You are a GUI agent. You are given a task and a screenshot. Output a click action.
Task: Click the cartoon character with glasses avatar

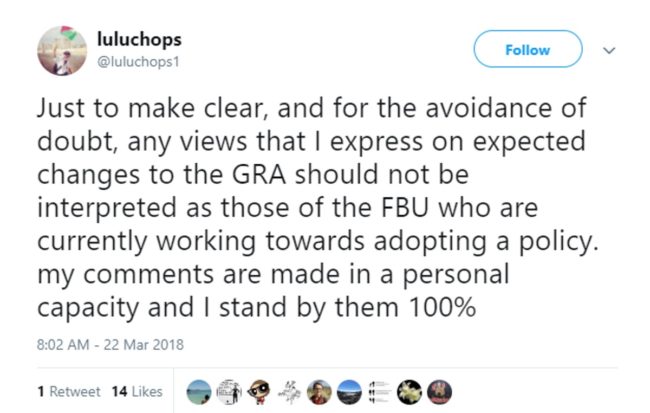click(258, 390)
